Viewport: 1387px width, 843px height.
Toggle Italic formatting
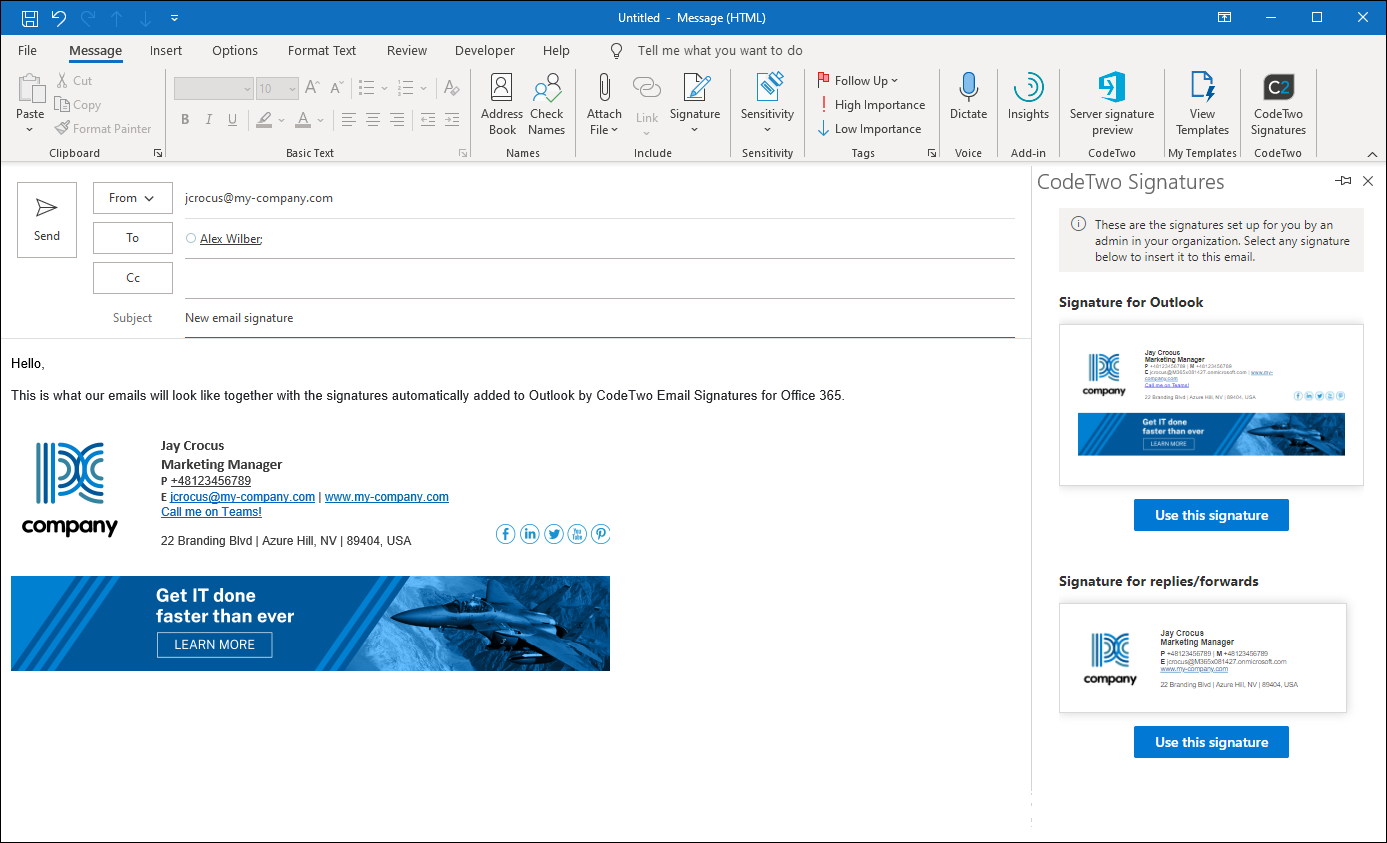[209, 120]
